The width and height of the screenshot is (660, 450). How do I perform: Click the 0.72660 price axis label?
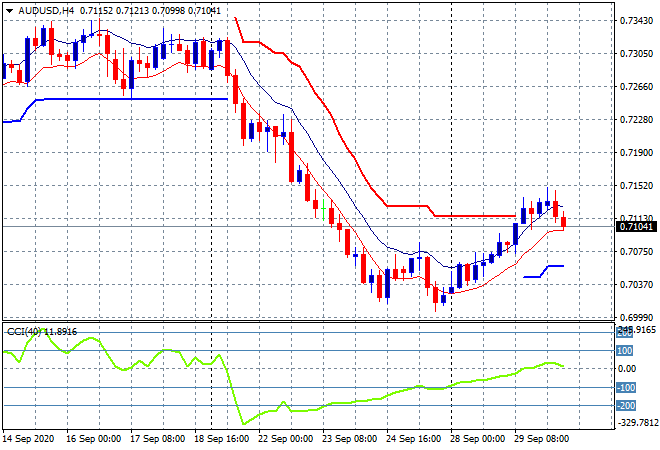coord(633,86)
